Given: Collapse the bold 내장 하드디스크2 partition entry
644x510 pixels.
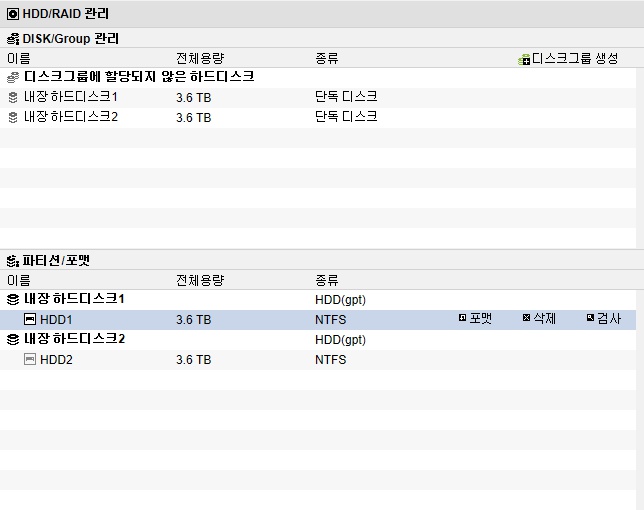Looking at the screenshot, I should pos(66,339).
